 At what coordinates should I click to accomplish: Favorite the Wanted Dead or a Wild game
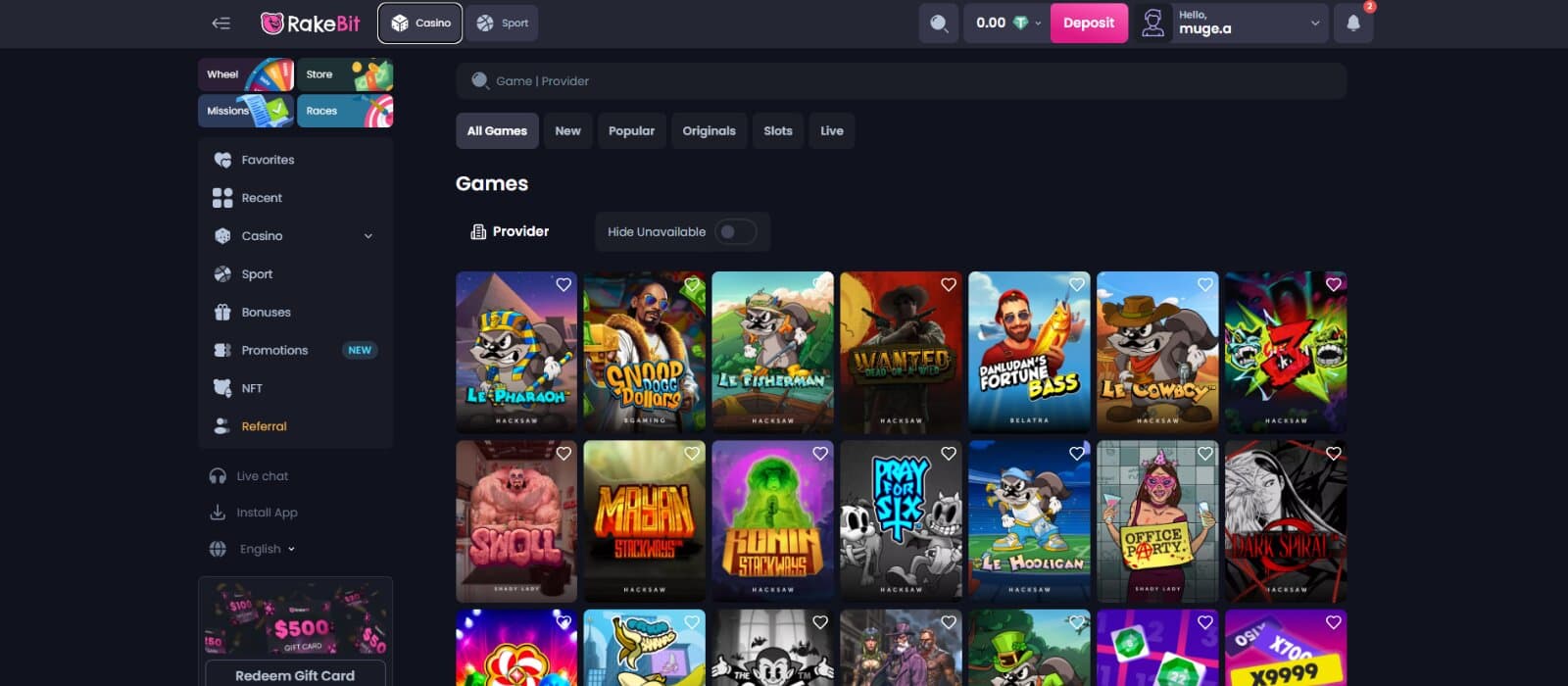pyautogui.click(x=949, y=284)
